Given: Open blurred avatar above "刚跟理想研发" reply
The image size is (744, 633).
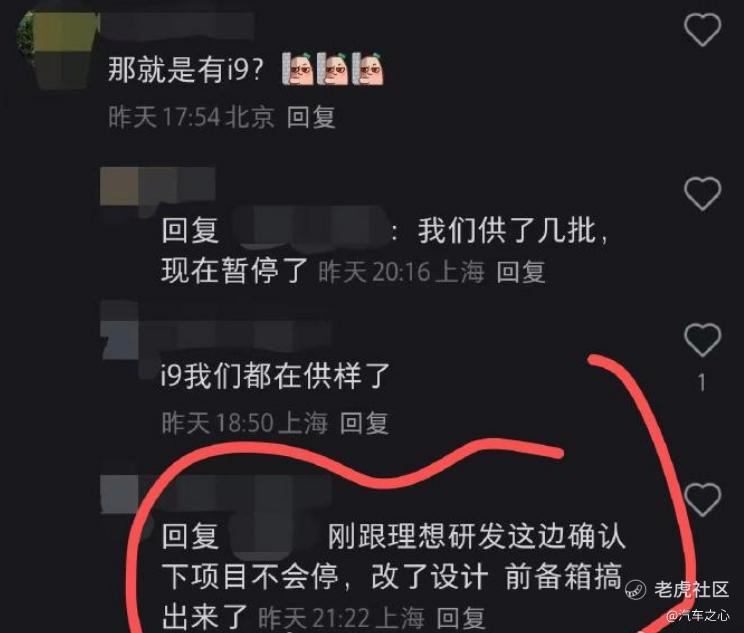Looking at the screenshot, I should [121, 493].
